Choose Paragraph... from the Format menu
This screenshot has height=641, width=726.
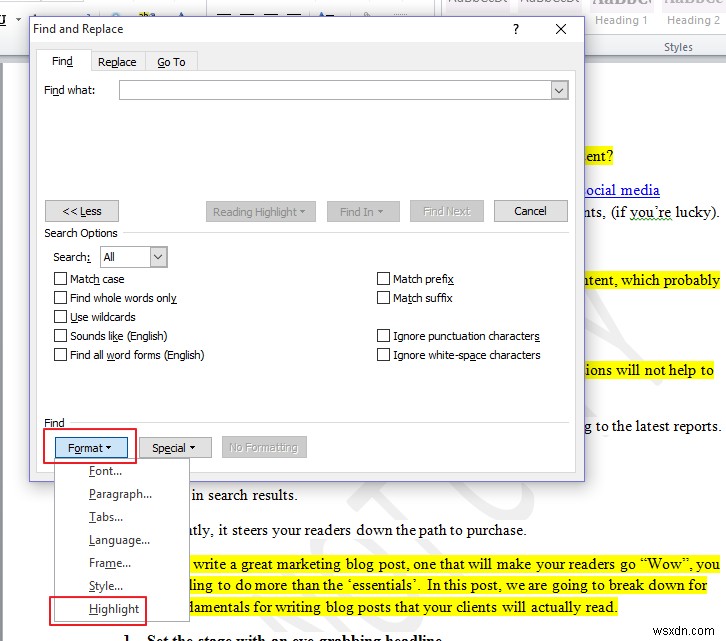point(122,494)
